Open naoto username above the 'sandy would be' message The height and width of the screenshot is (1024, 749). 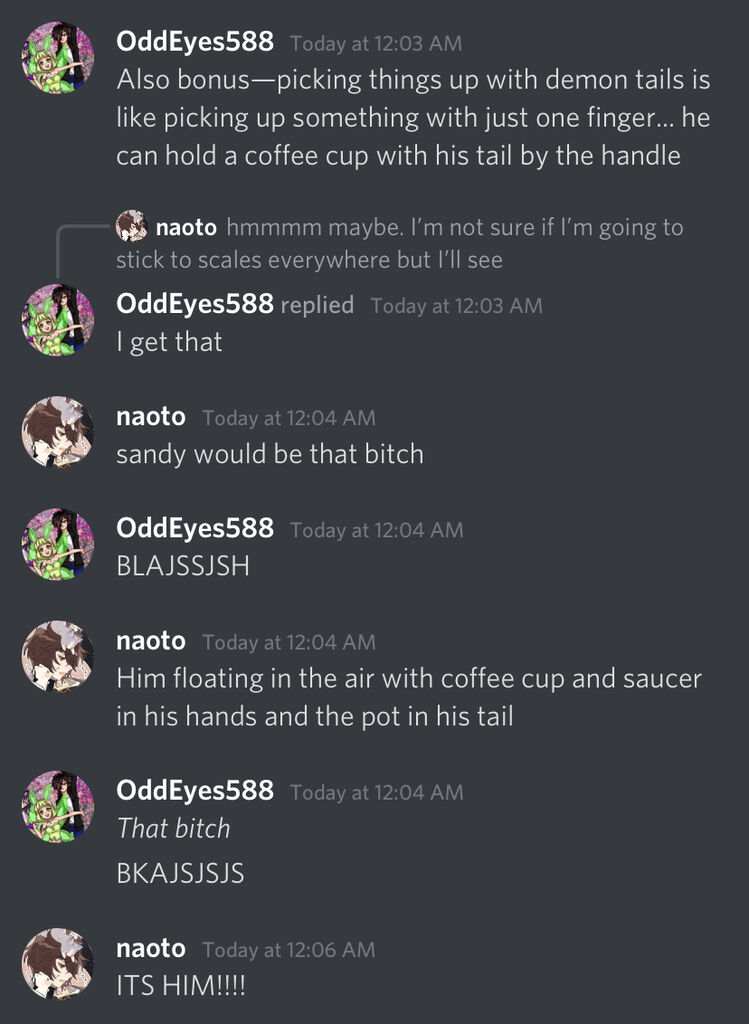tap(151, 417)
